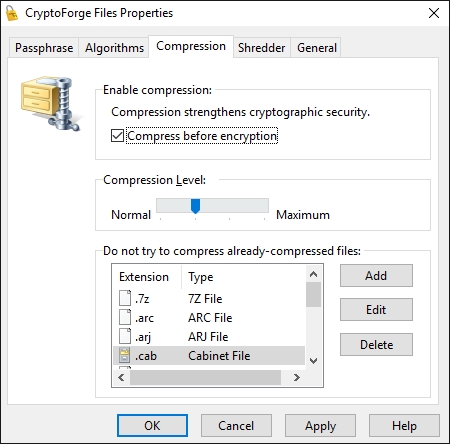The width and height of the screenshot is (450, 444).
Task: Select the .arc file icon
Action: point(125,317)
